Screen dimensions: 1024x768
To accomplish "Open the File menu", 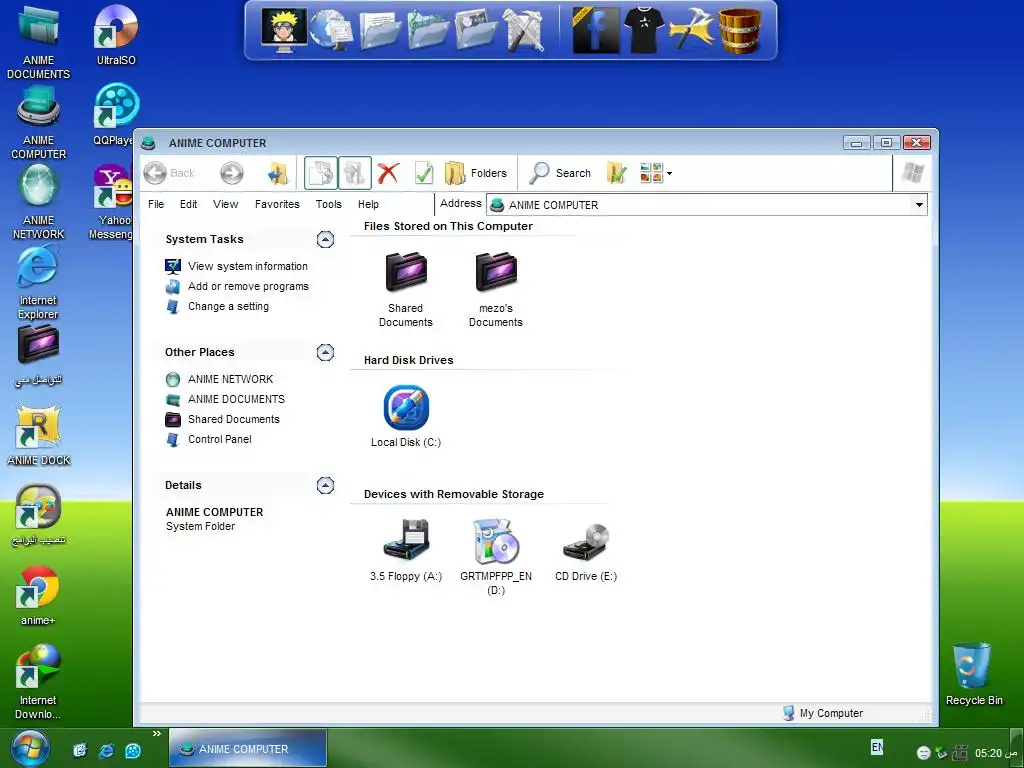I will [156, 204].
